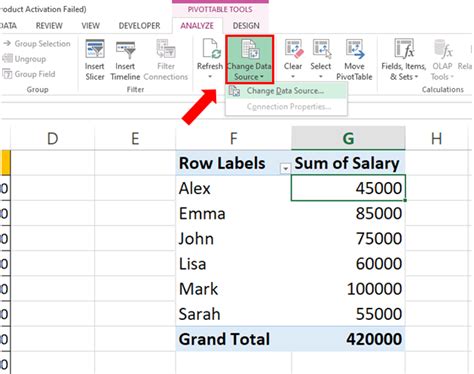Click the OLAP Tools icon
474x374 pixels.
443,49
